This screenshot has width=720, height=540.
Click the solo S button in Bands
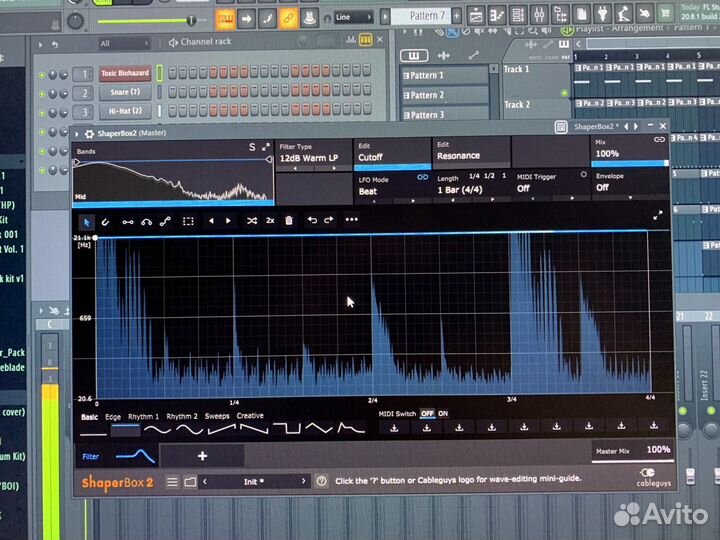[252, 147]
